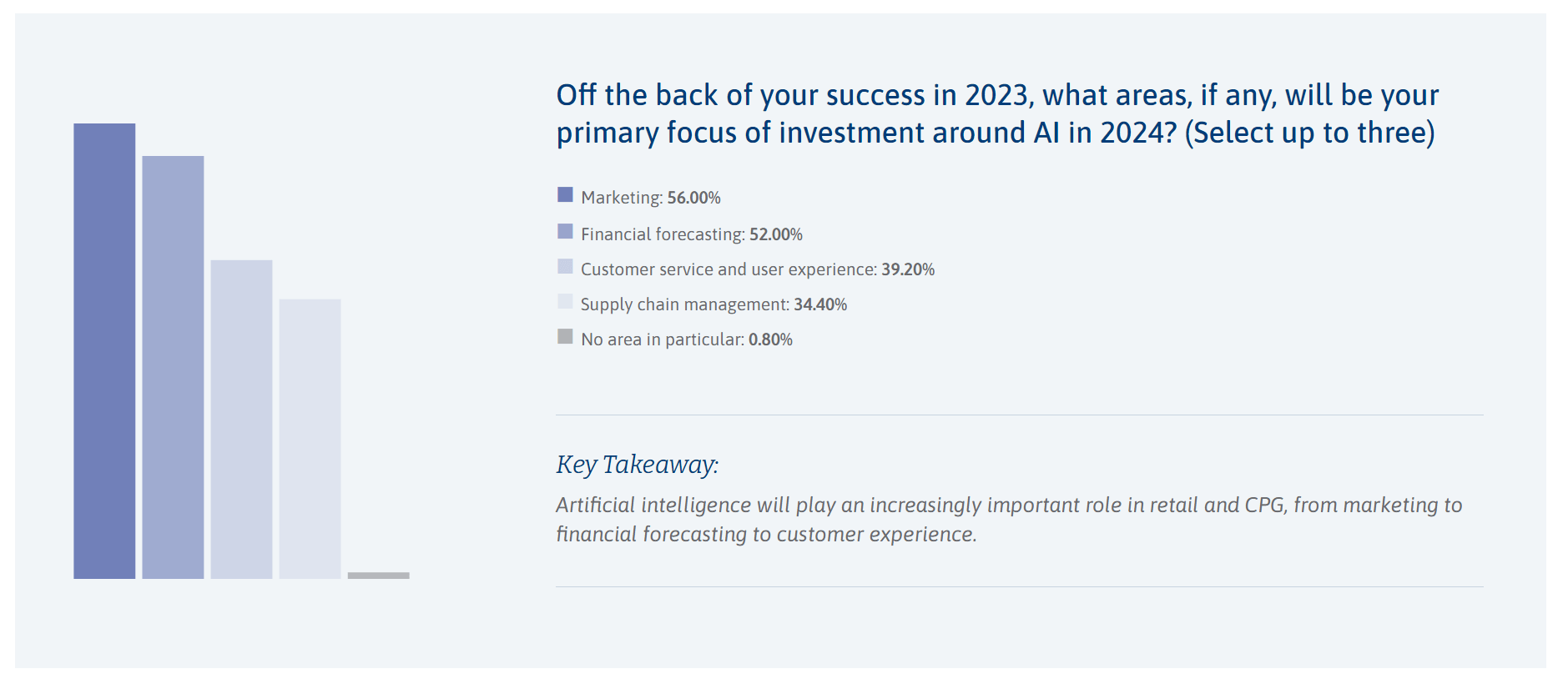Select "Financial forecasting: 52.00%" legend text
This screenshot has width=1568, height=684.
(x=692, y=234)
